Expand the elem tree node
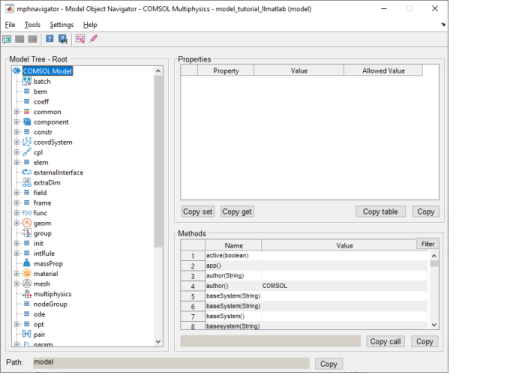 16,162
